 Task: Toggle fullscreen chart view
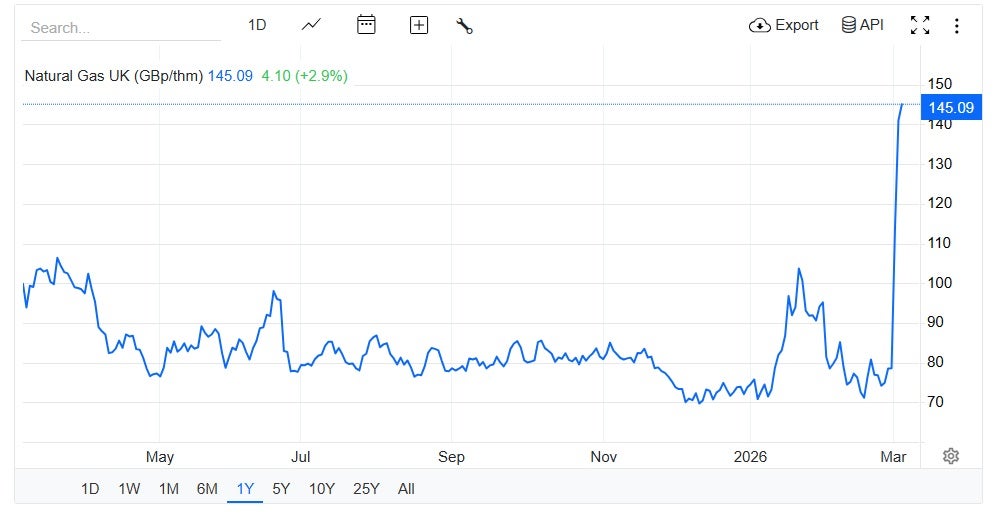coord(920,25)
